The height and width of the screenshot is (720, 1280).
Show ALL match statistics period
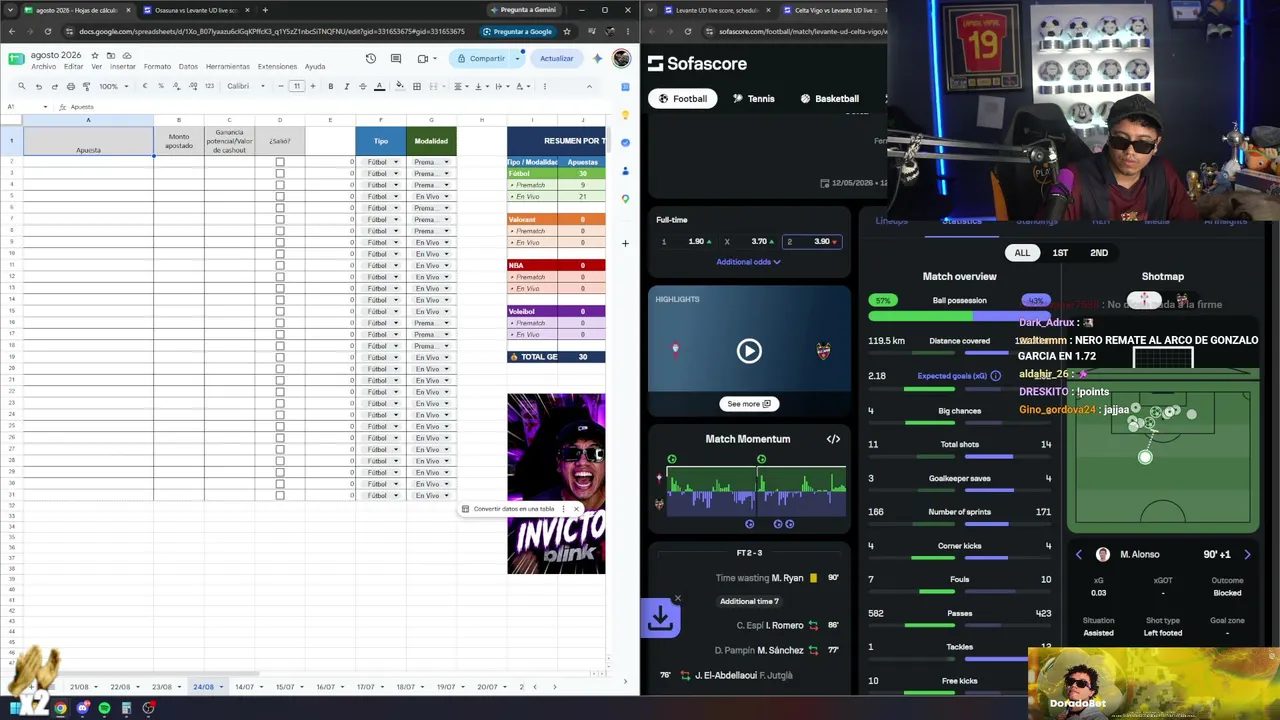(x=1022, y=253)
